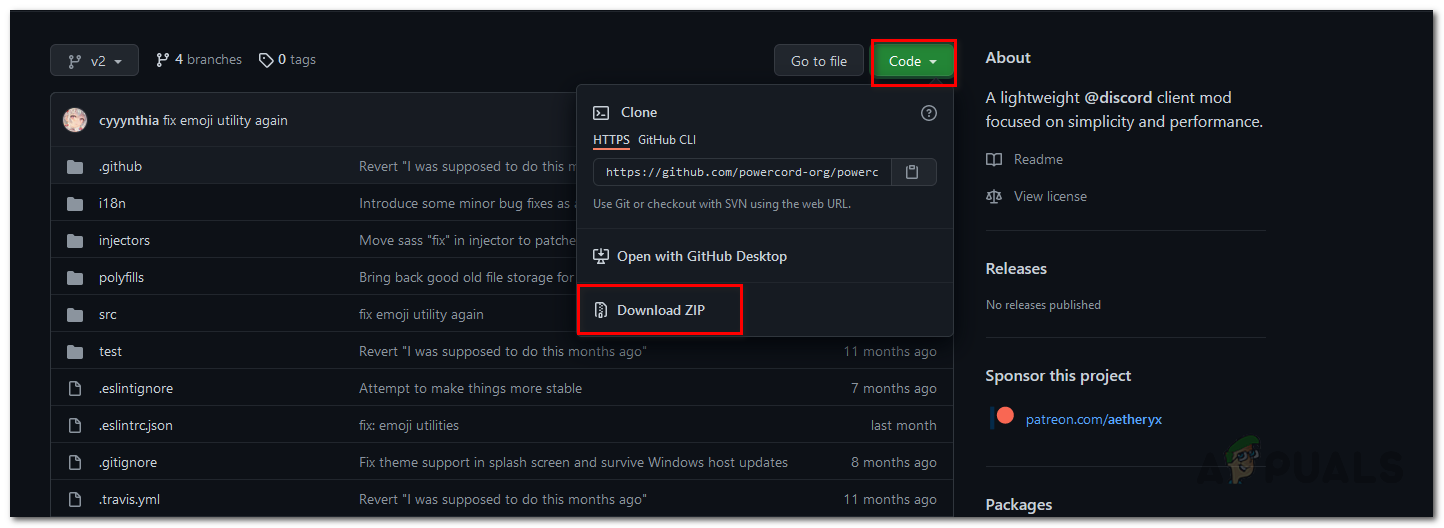Click the tag icon beside 0 tags

pyautogui.click(x=266, y=60)
